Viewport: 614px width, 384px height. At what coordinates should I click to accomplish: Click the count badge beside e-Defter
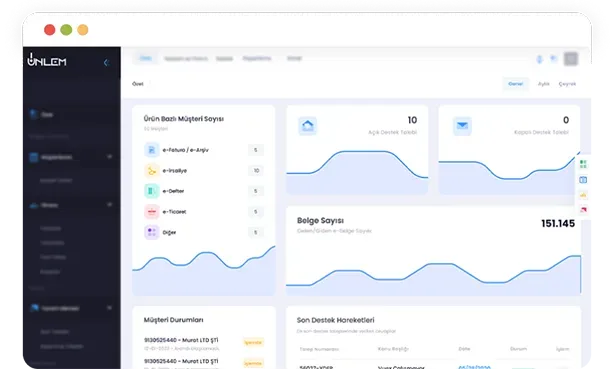pos(256,191)
